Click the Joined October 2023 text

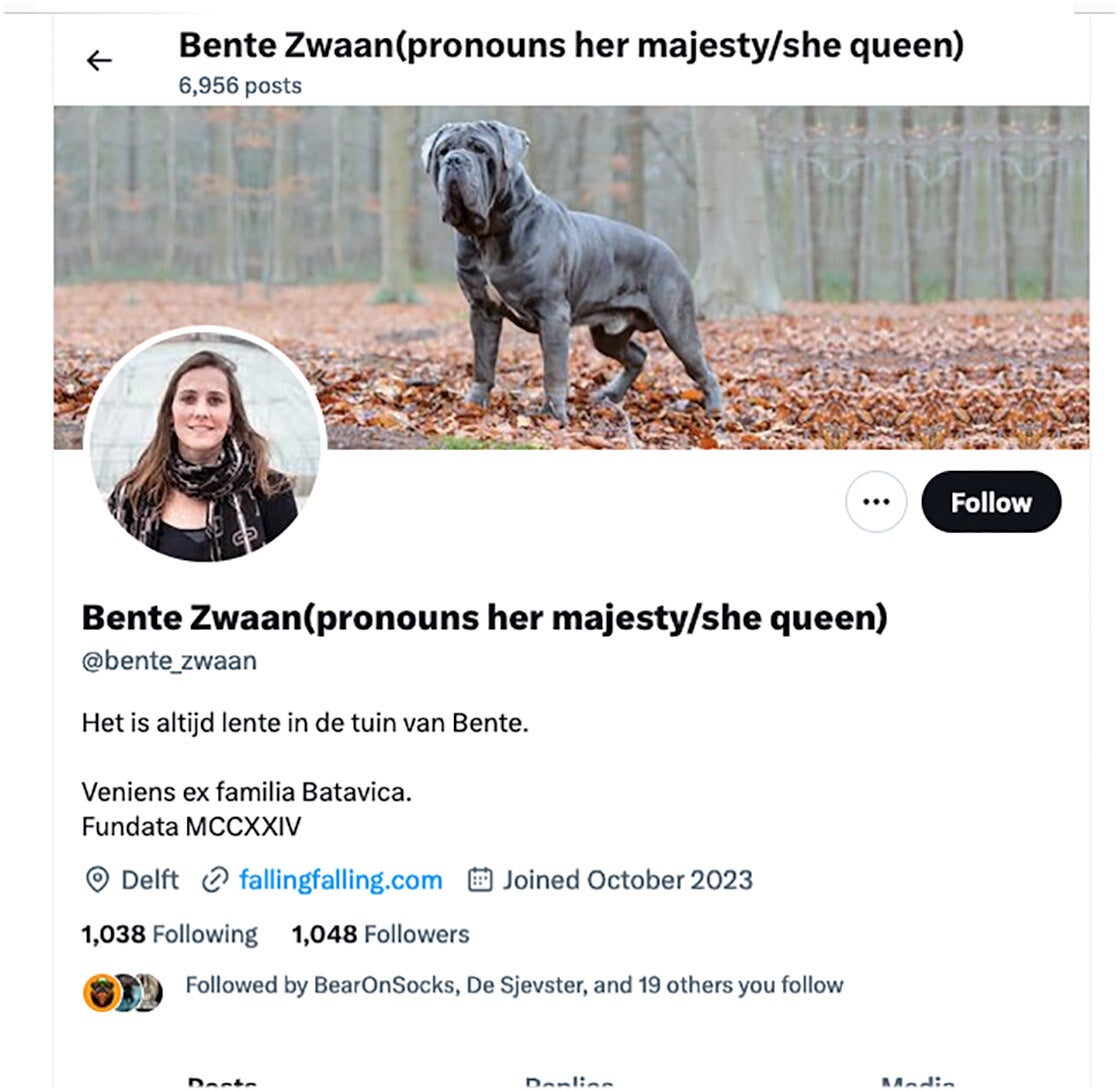click(627, 880)
